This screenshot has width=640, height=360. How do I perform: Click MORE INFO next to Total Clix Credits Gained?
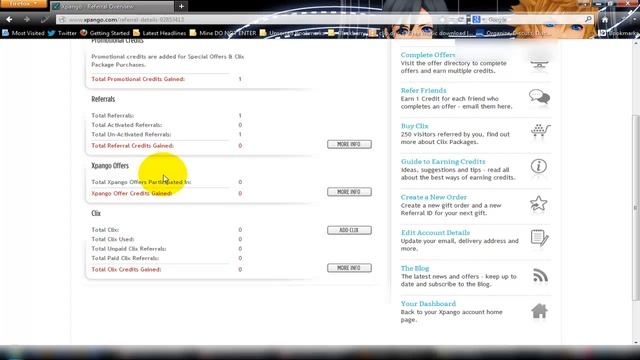coord(349,268)
